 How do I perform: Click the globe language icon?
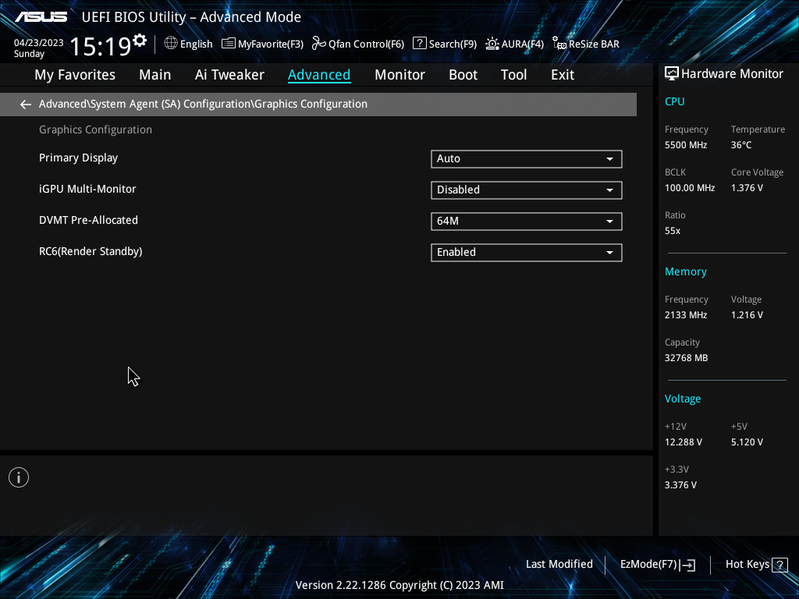pyautogui.click(x=171, y=43)
